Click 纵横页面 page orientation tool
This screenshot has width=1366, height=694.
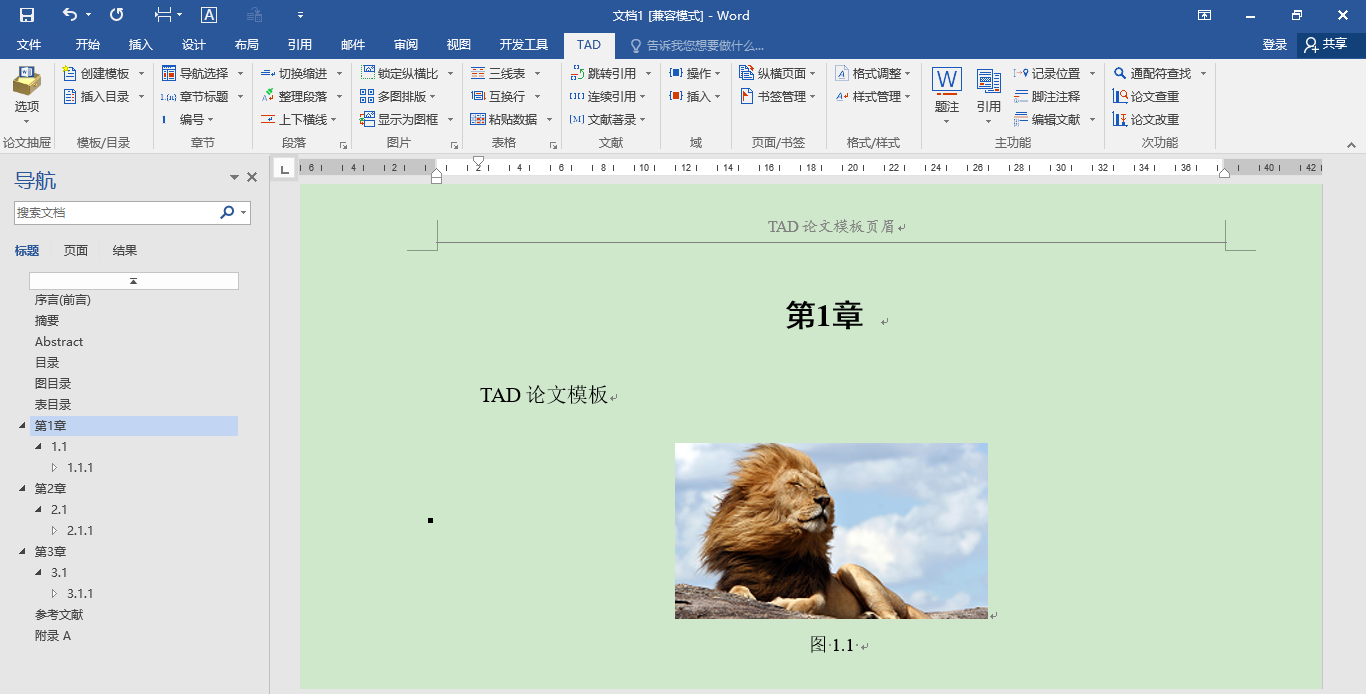773,74
